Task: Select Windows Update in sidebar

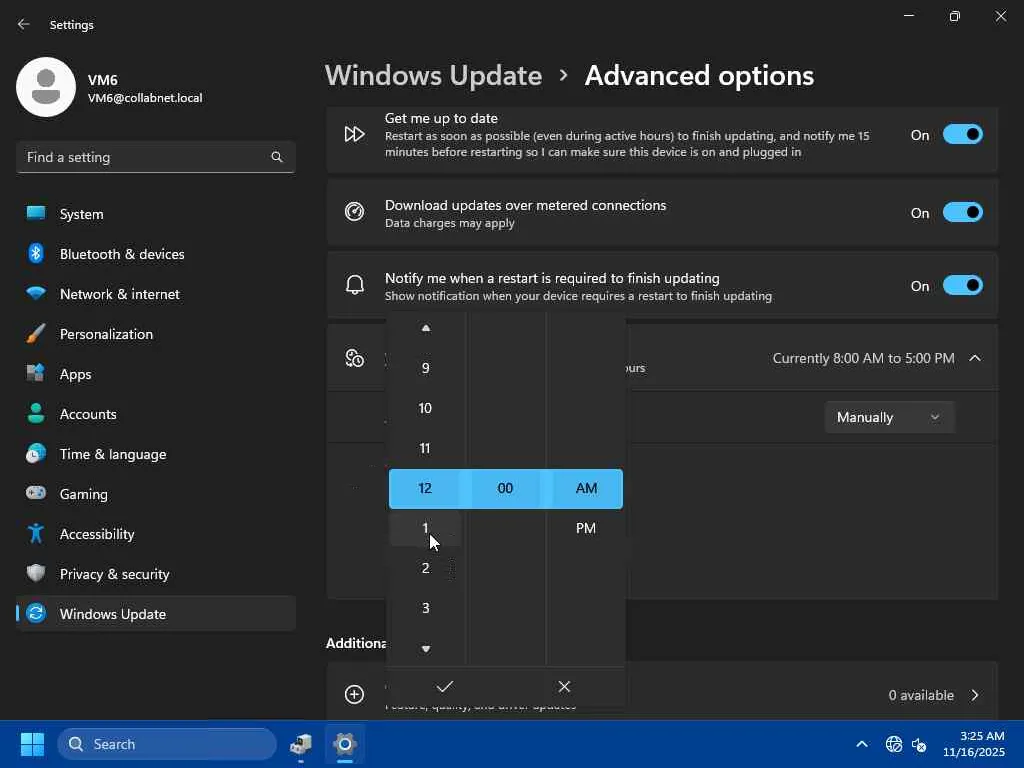Action: [155, 614]
